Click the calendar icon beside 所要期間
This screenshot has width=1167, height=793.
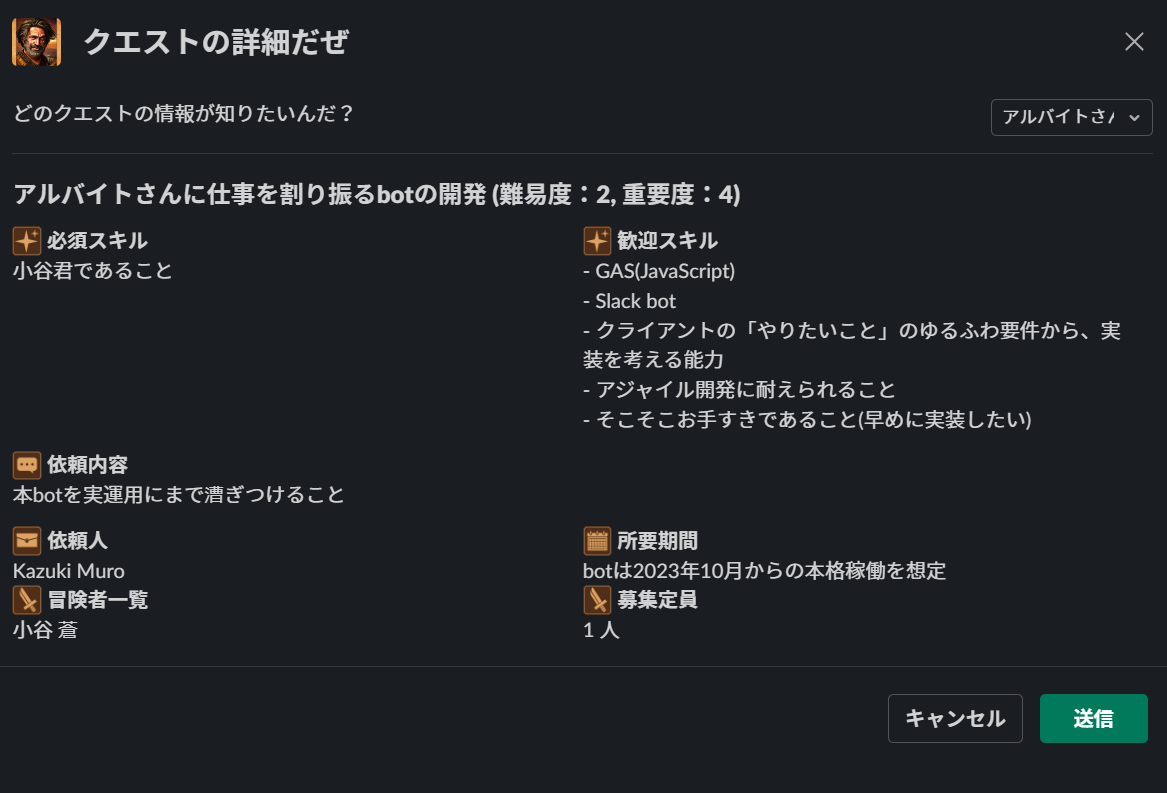tap(597, 541)
